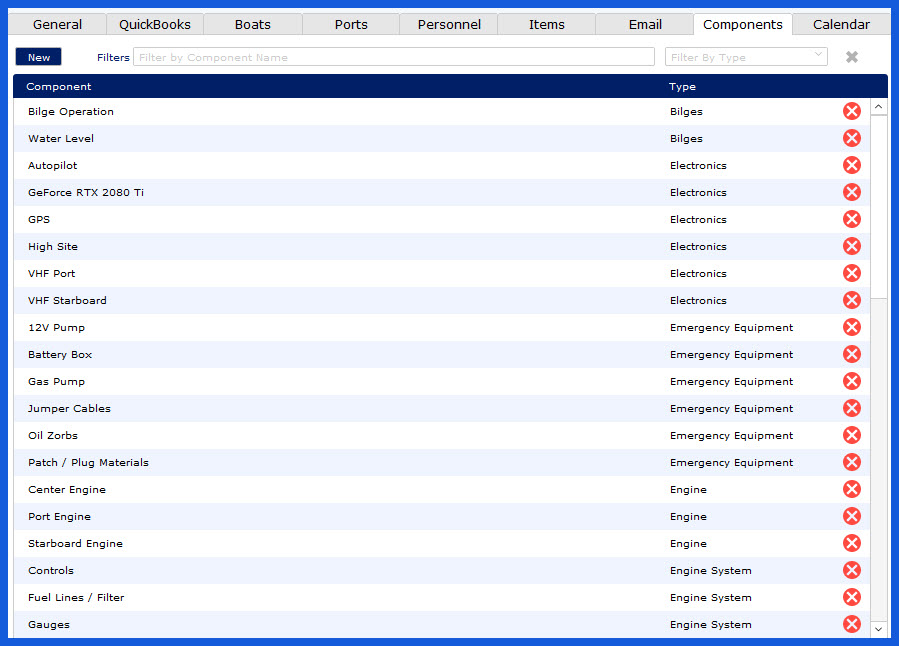
Task: Delete the Gauges component
Action: pos(852,624)
